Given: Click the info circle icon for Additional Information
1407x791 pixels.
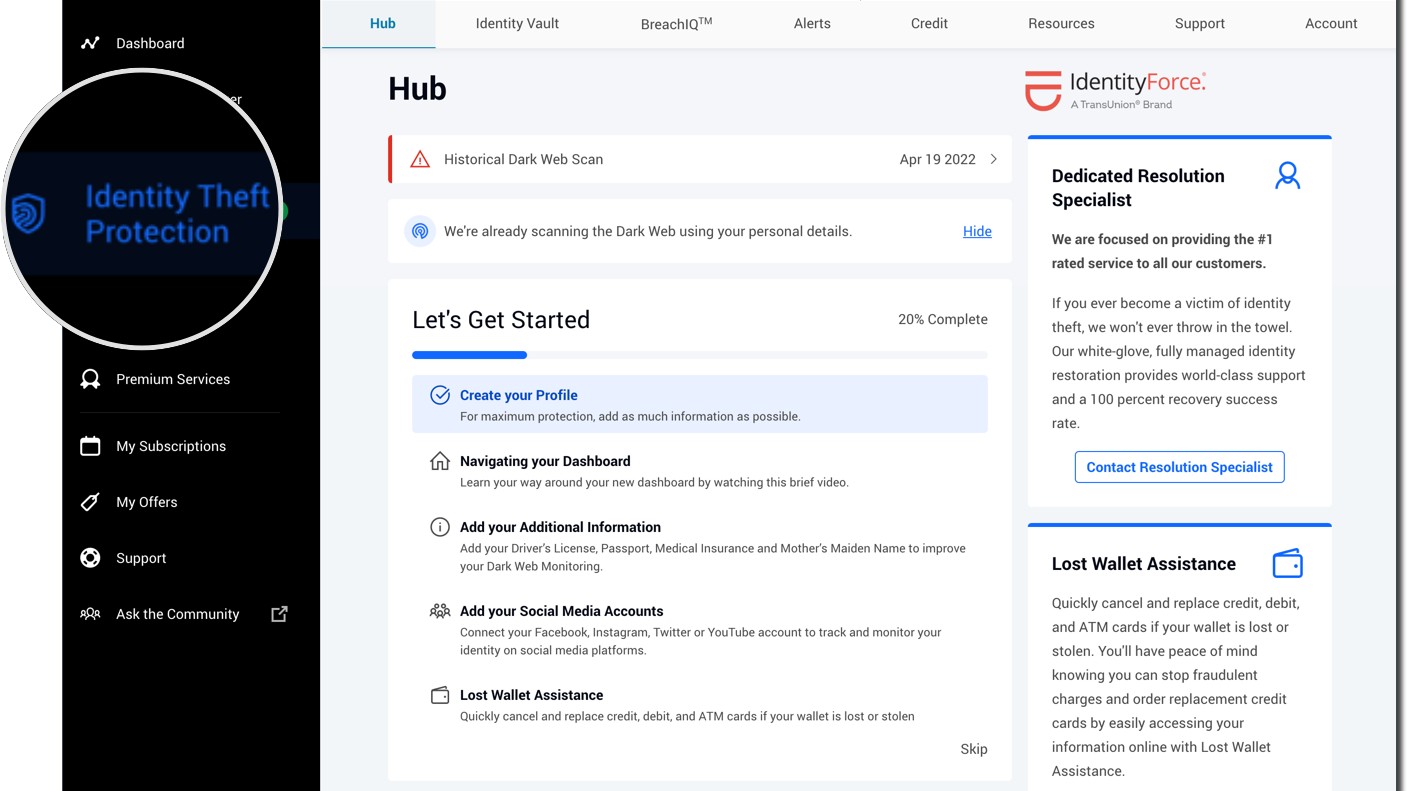Looking at the screenshot, I should 440,527.
